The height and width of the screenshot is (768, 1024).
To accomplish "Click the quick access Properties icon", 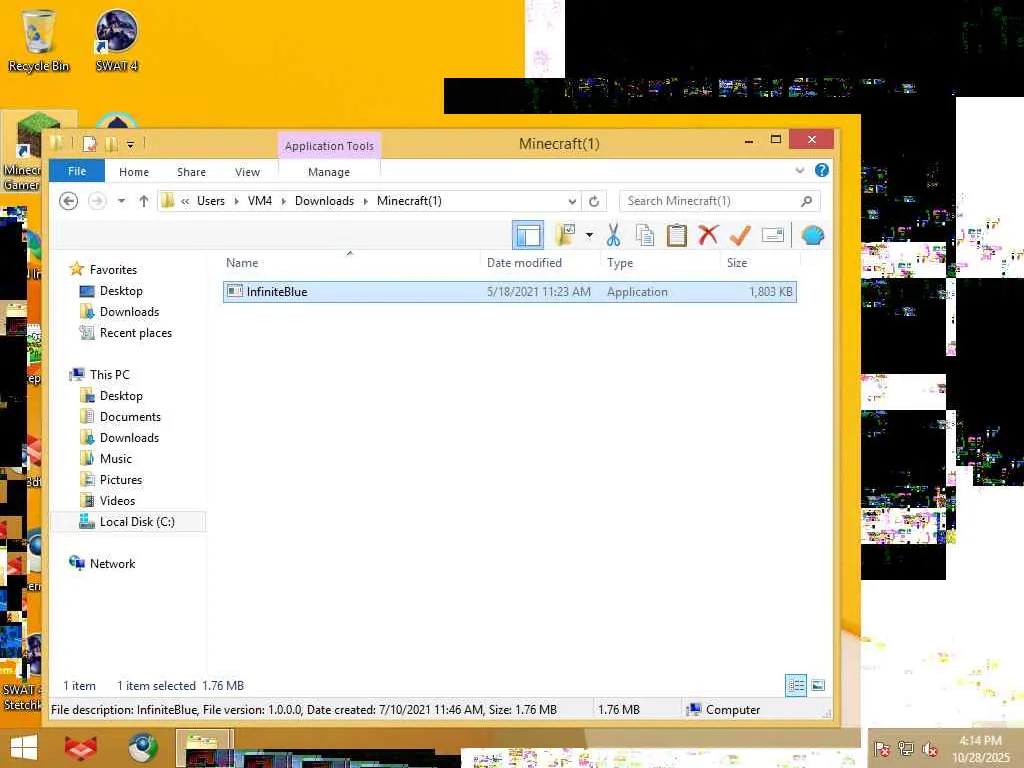I will coord(89,144).
